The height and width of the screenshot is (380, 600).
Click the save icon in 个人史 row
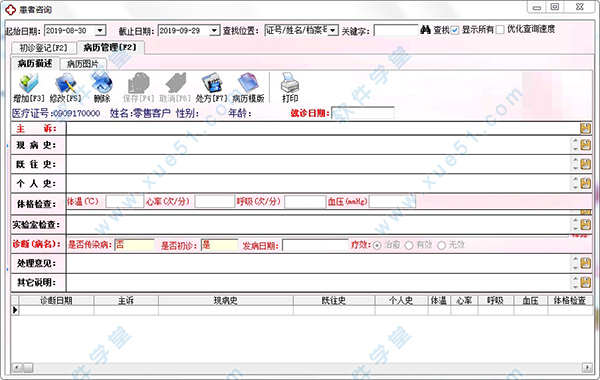coord(585,183)
